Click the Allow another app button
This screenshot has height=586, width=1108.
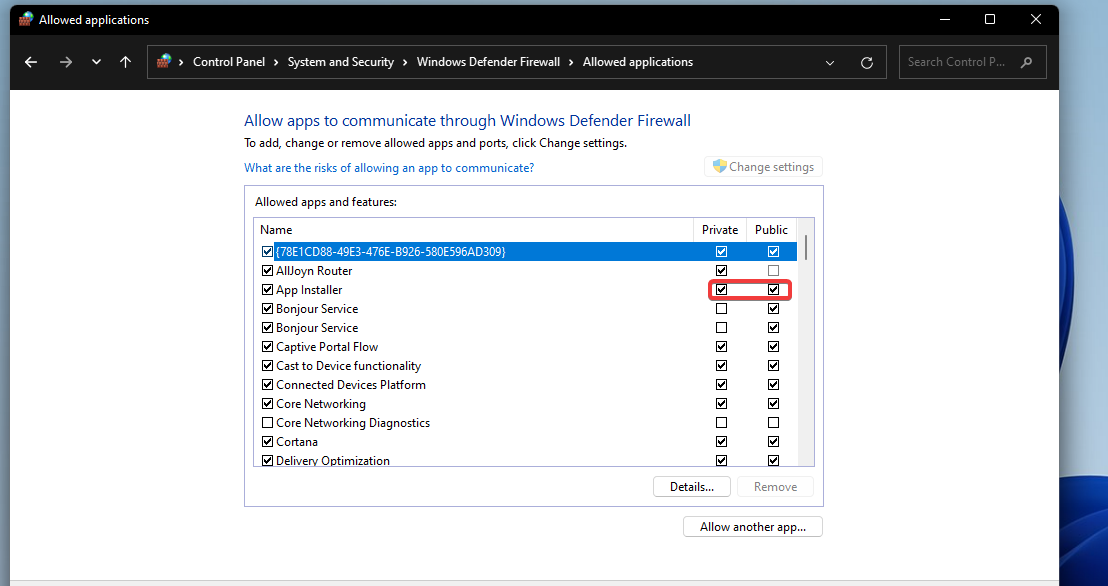(x=752, y=526)
